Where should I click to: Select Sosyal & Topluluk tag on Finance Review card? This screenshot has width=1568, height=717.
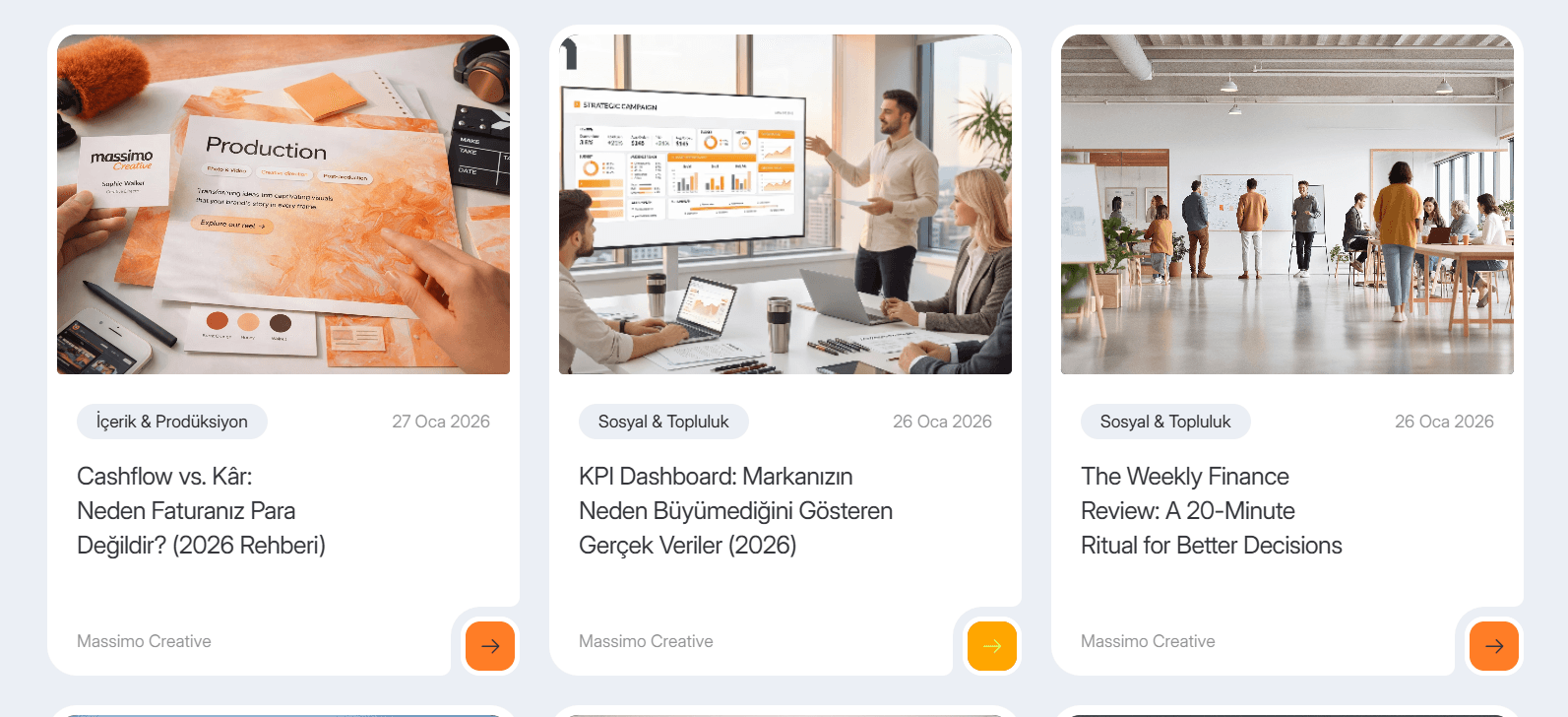[1165, 422]
